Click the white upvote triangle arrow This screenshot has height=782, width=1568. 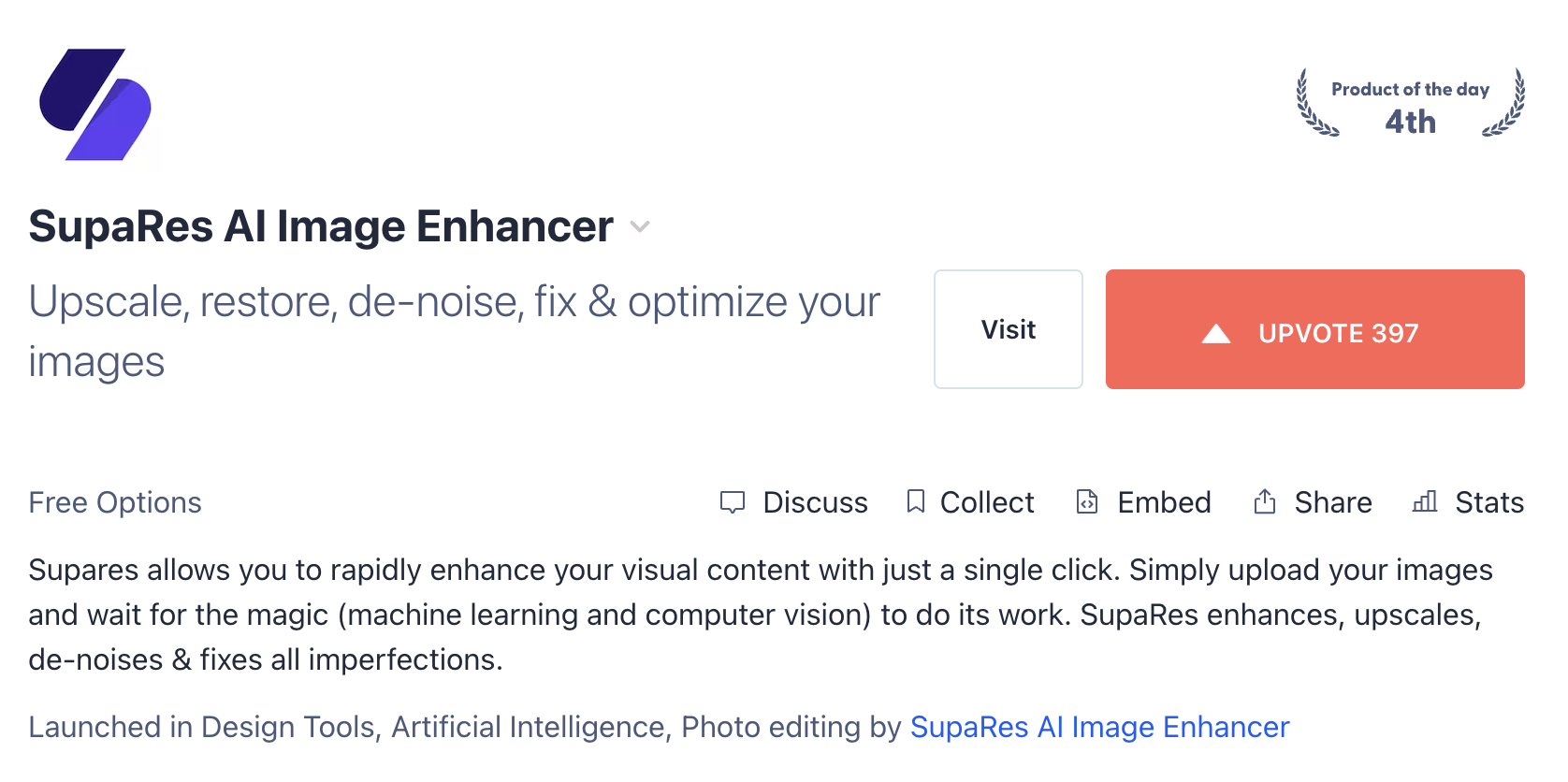coord(1216,334)
